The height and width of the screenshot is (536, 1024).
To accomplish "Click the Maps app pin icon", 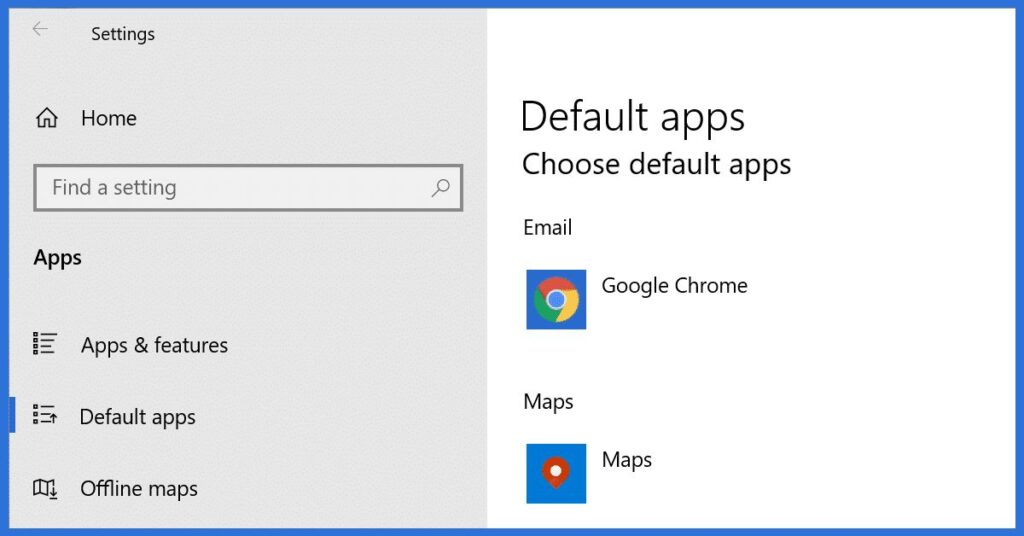I will click(x=556, y=473).
